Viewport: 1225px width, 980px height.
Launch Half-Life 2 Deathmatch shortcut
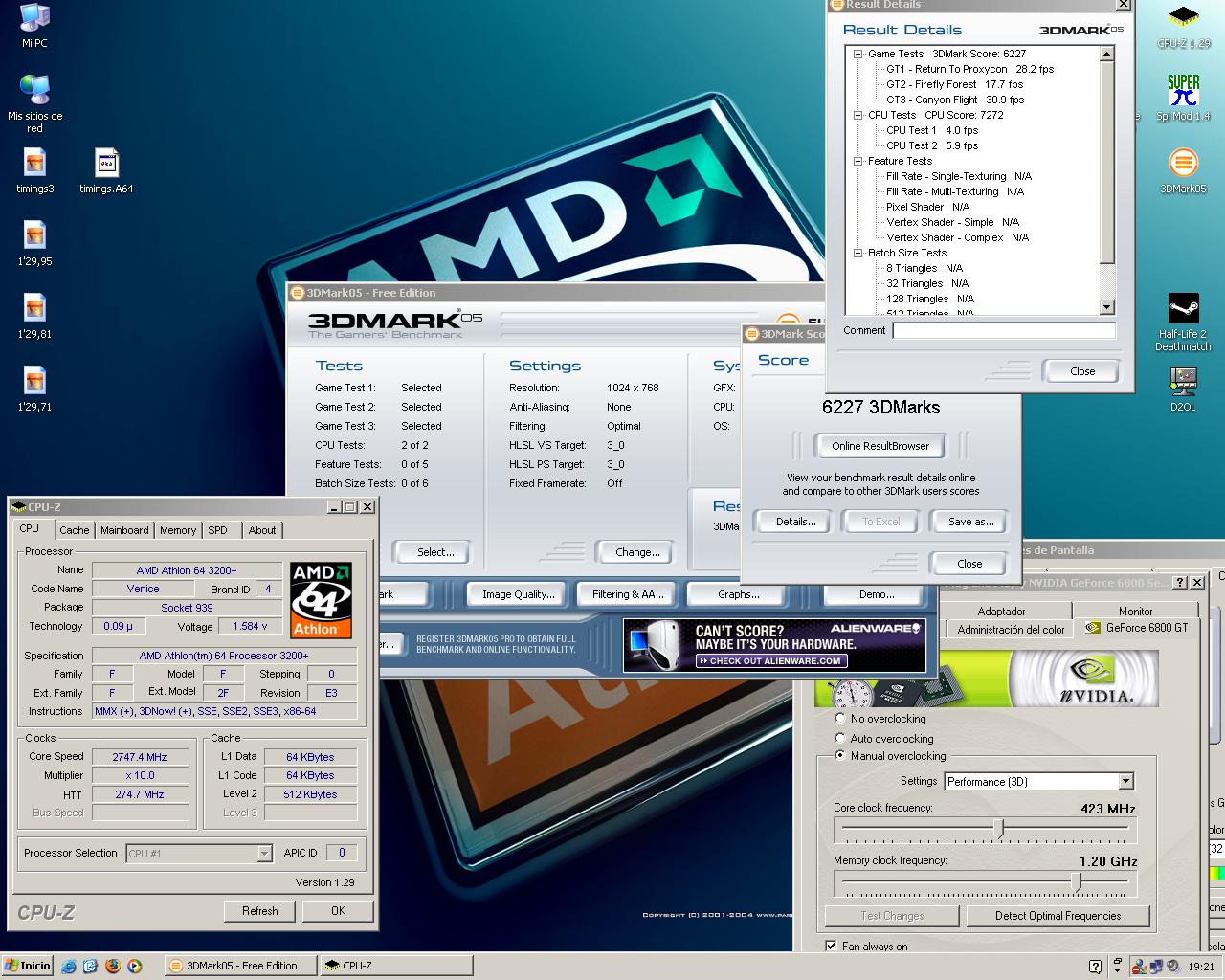pos(1183,323)
